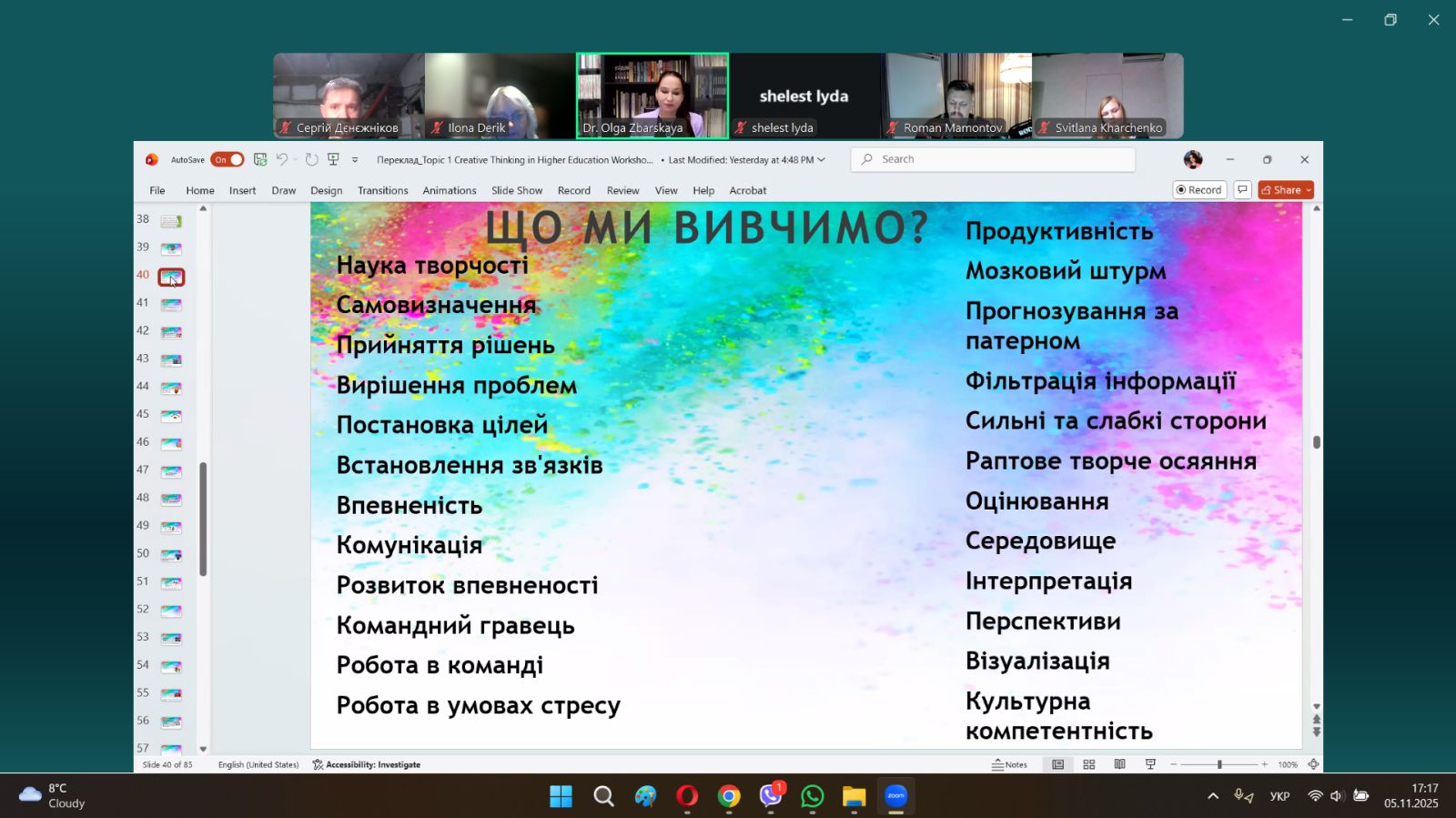Switch to the Slide Show tab
The height and width of the screenshot is (818, 1456).
pos(516,191)
